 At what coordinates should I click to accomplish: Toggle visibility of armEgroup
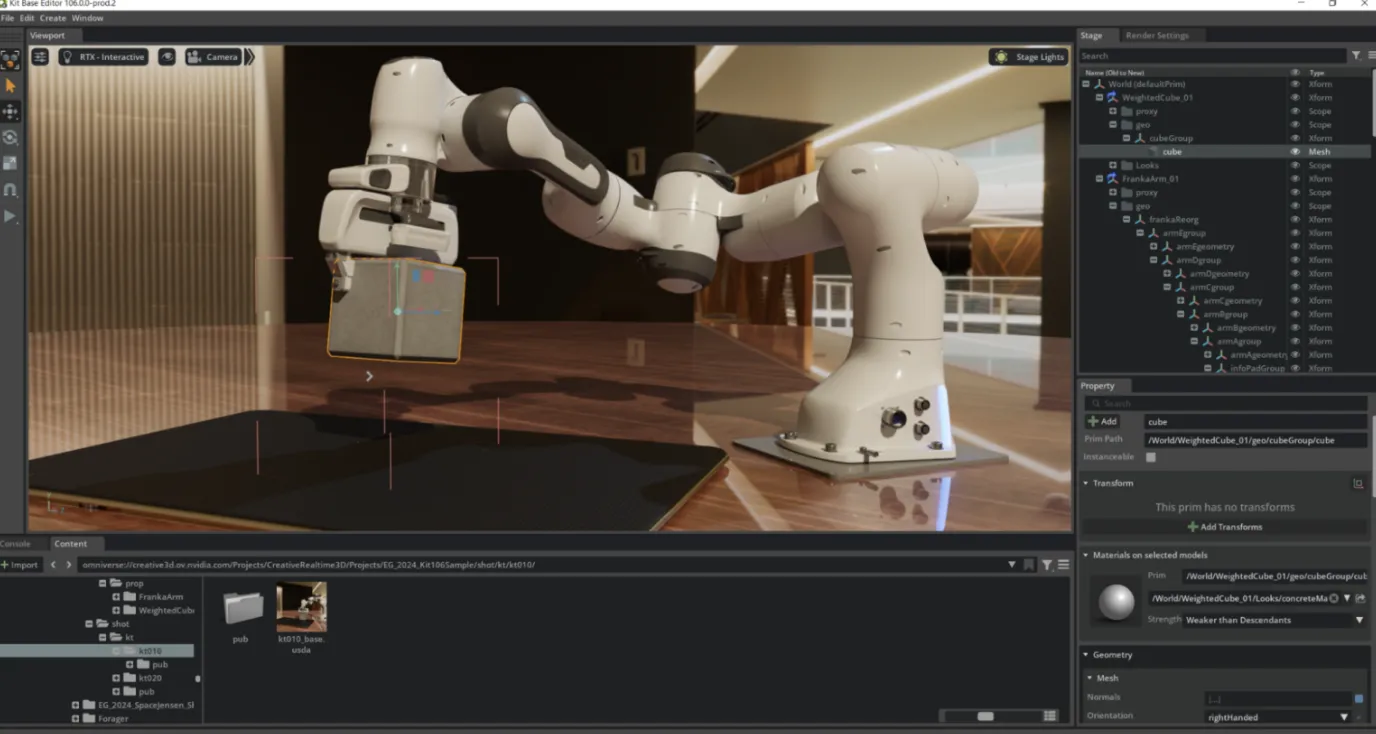pyautogui.click(x=1295, y=233)
